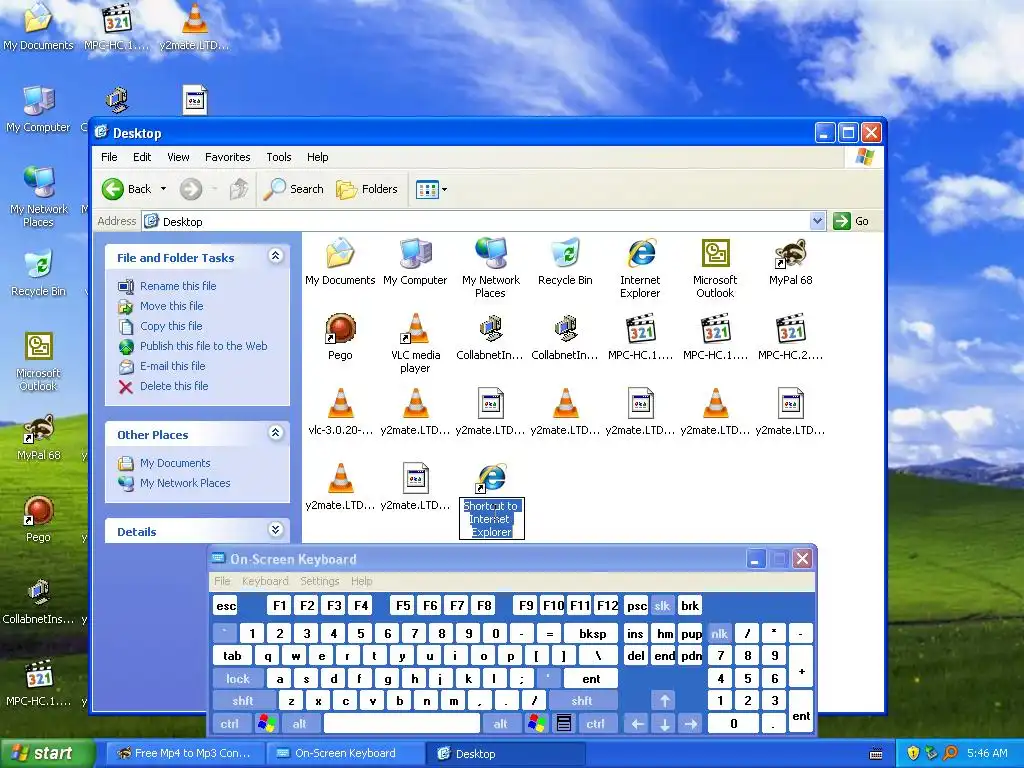The height and width of the screenshot is (768, 1024).
Task: Open the Address bar dropdown
Action: pos(817,221)
